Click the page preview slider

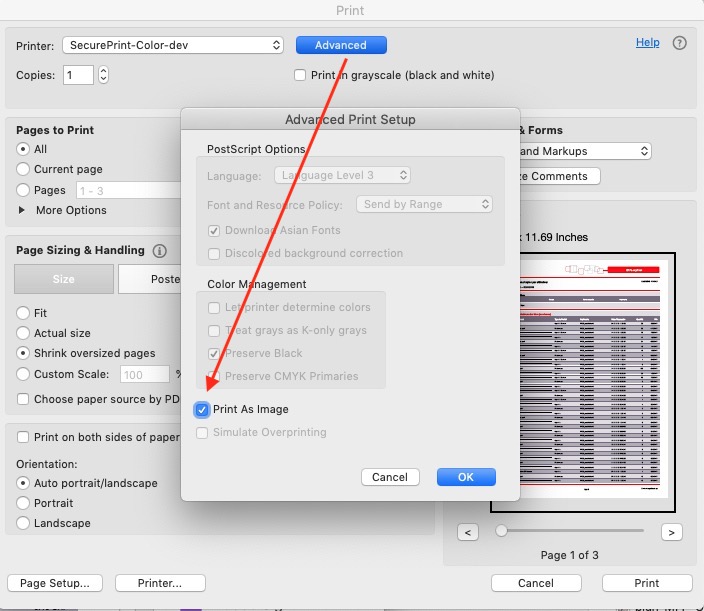click(570, 531)
